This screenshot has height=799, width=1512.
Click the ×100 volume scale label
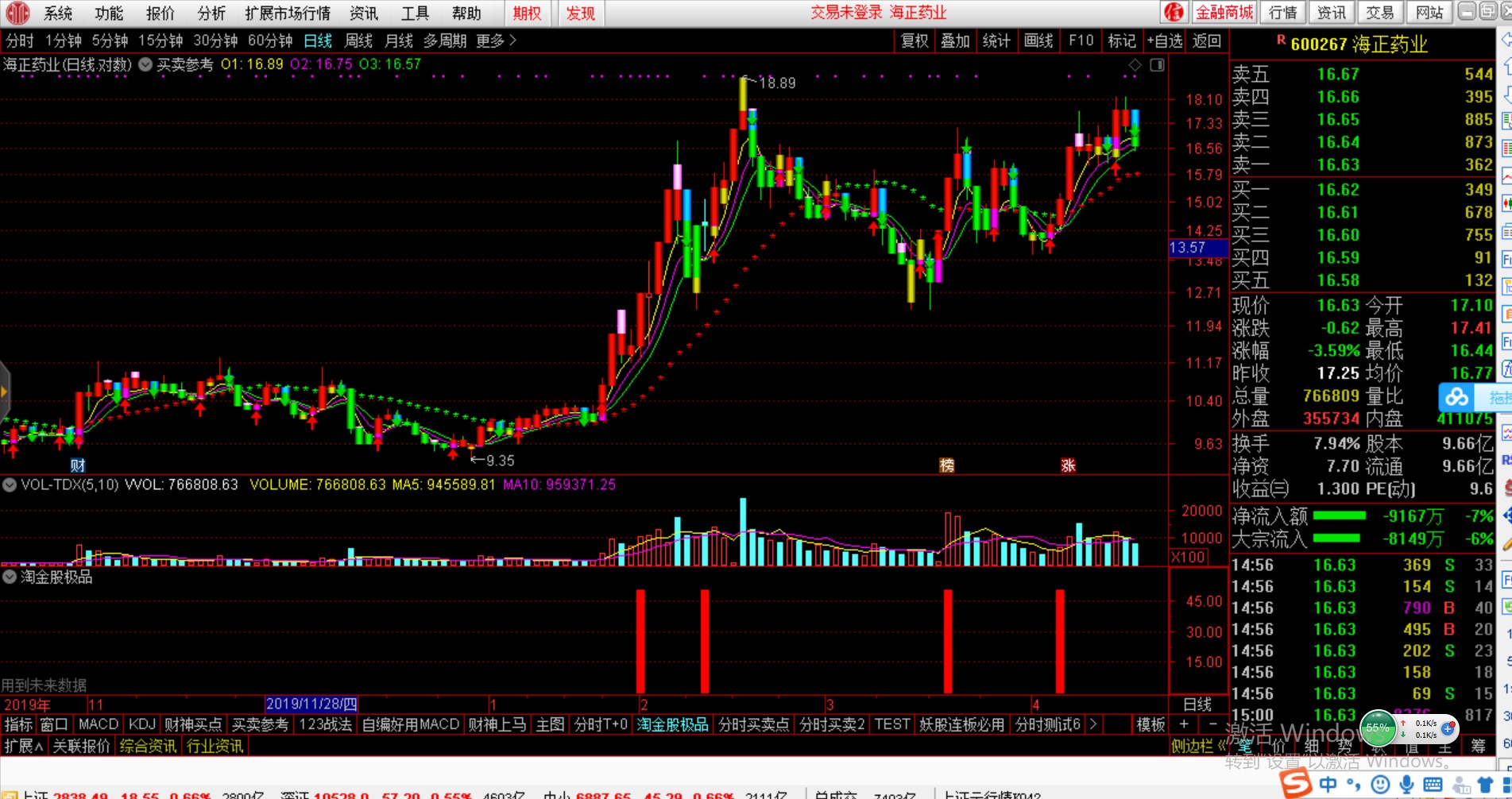pyautogui.click(x=1188, y=557)
